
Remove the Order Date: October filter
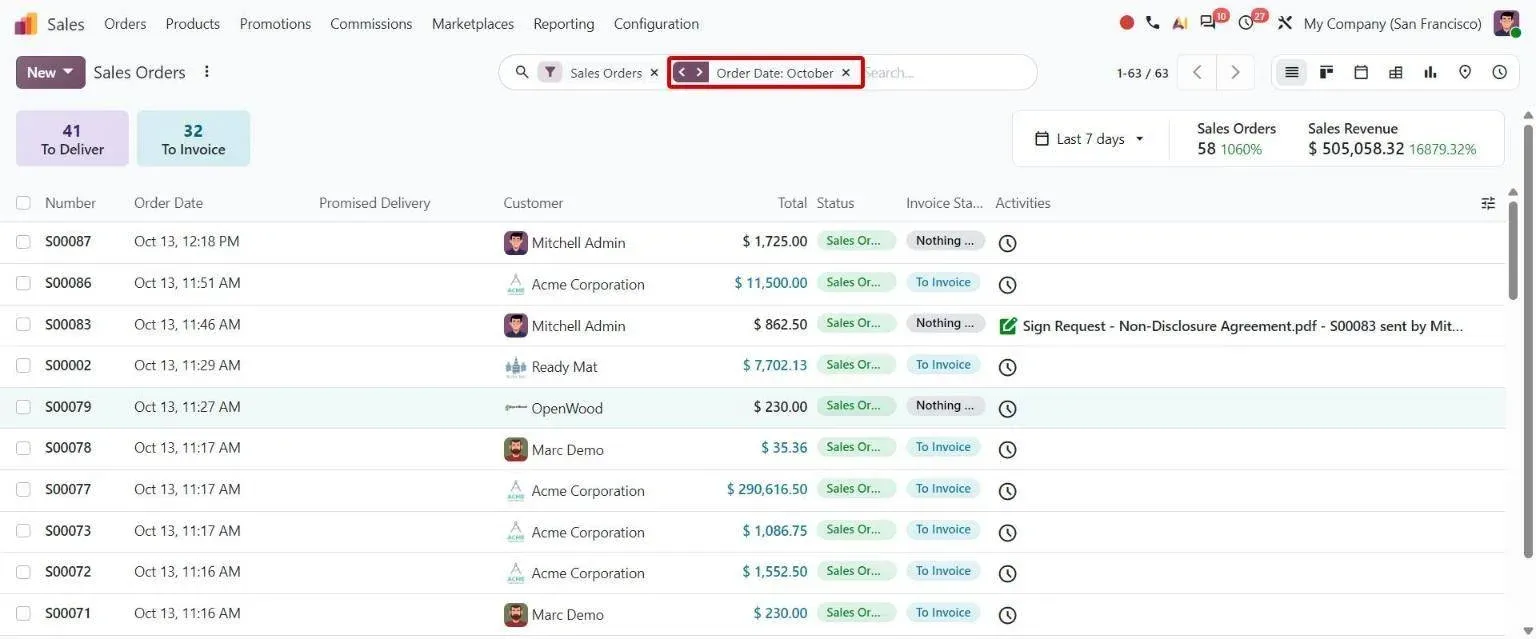click(846, 72)
